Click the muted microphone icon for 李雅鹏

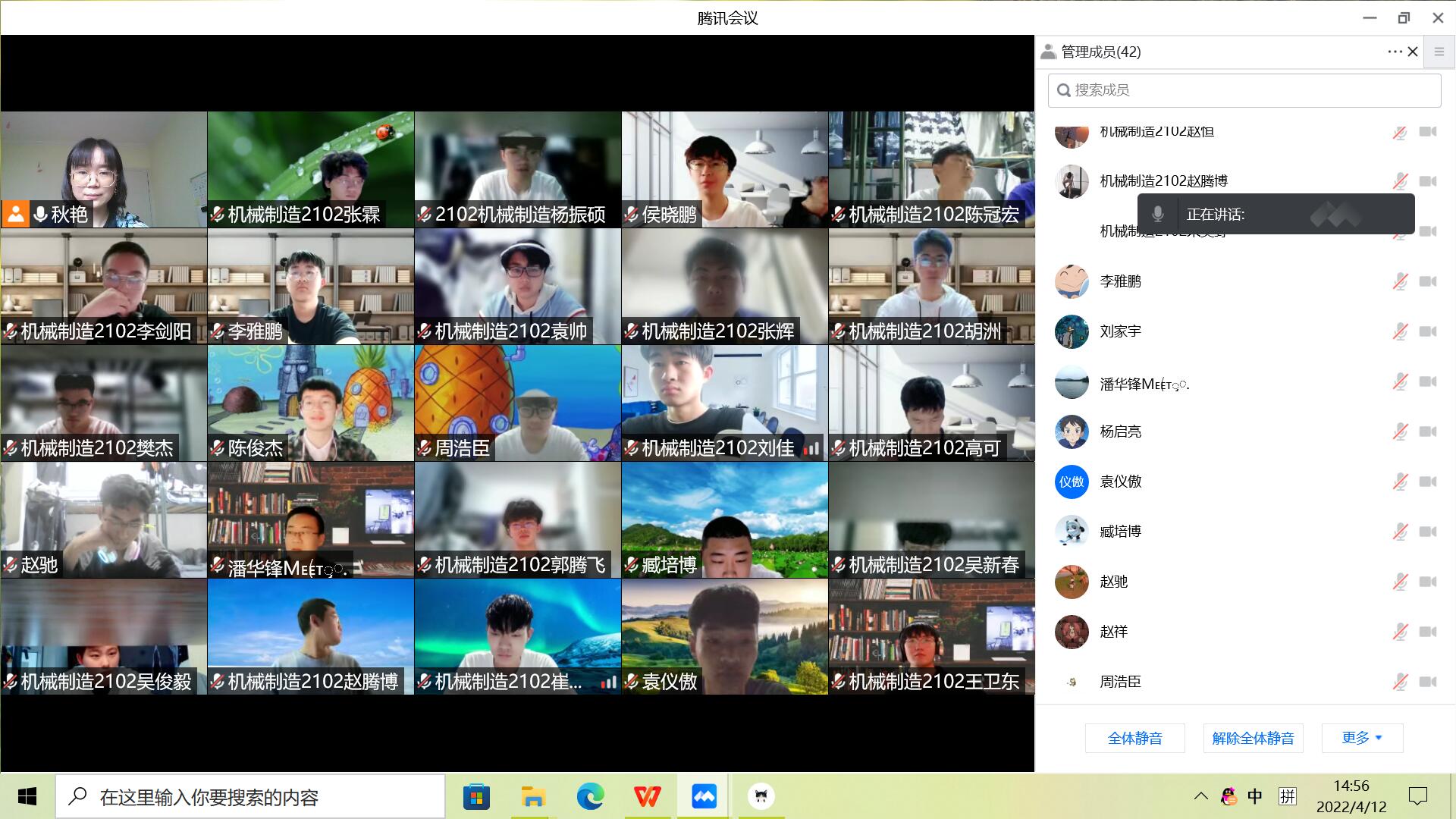[1400, 281]
